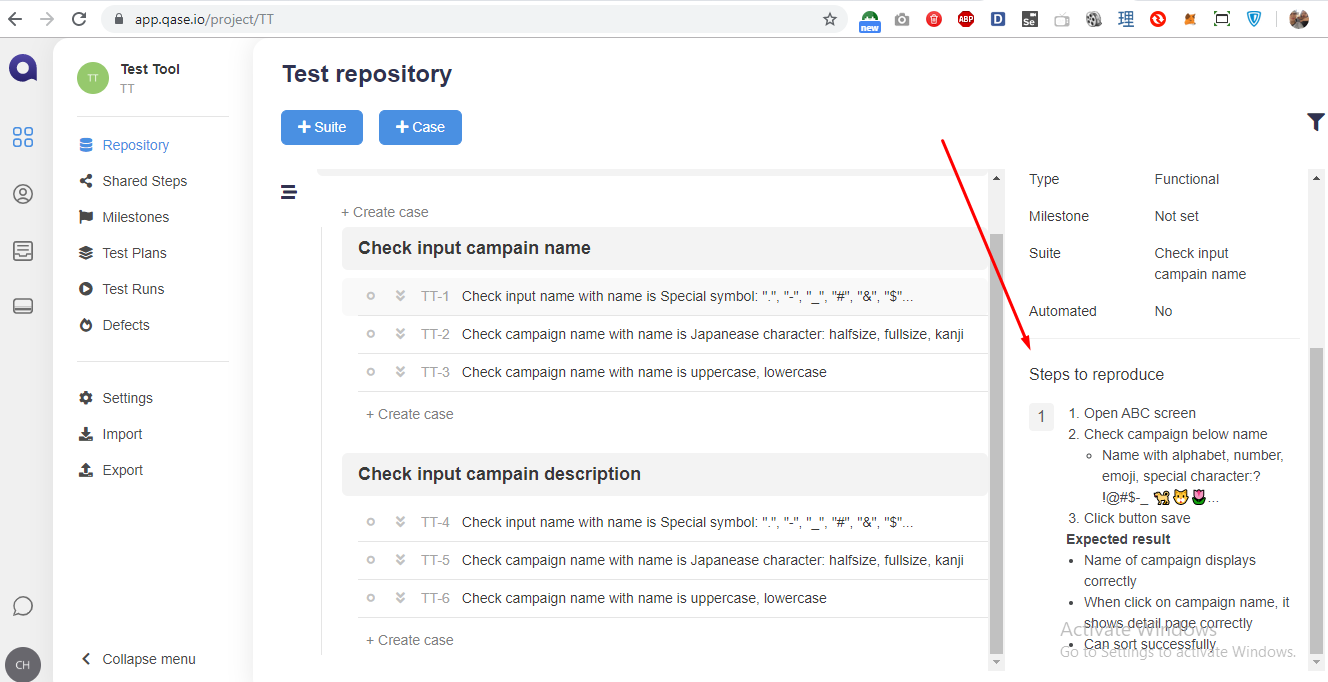1328x682 pixels.
Task: Select the TT-4 case circle marker
Action: tap(371, 522)
